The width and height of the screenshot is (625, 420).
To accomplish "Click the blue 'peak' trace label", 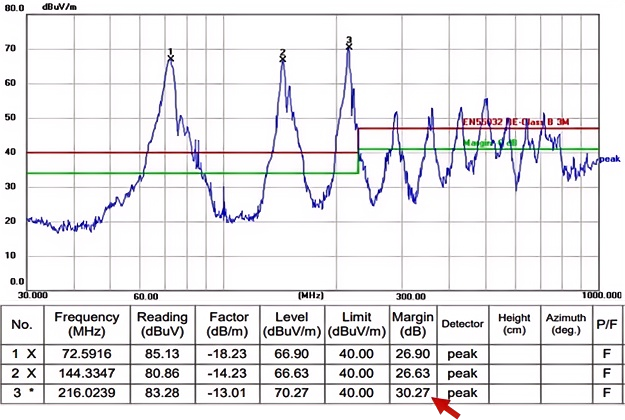I will coord(609,159).
